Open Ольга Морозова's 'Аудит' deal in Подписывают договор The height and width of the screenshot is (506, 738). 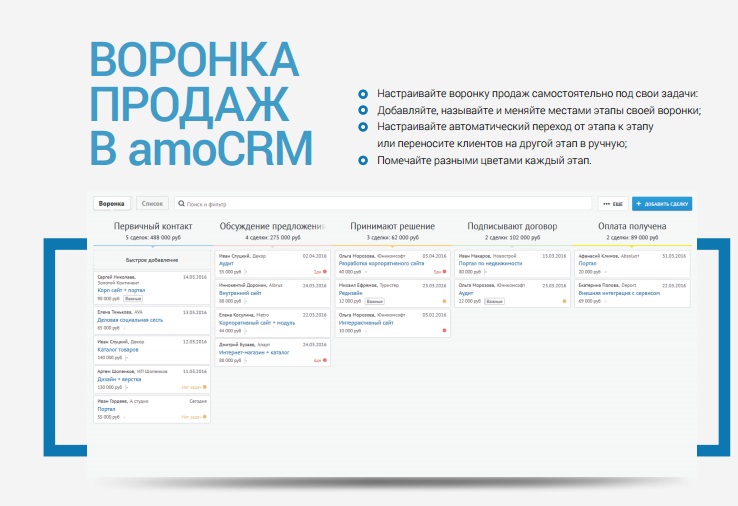click(x=465, y=293)
